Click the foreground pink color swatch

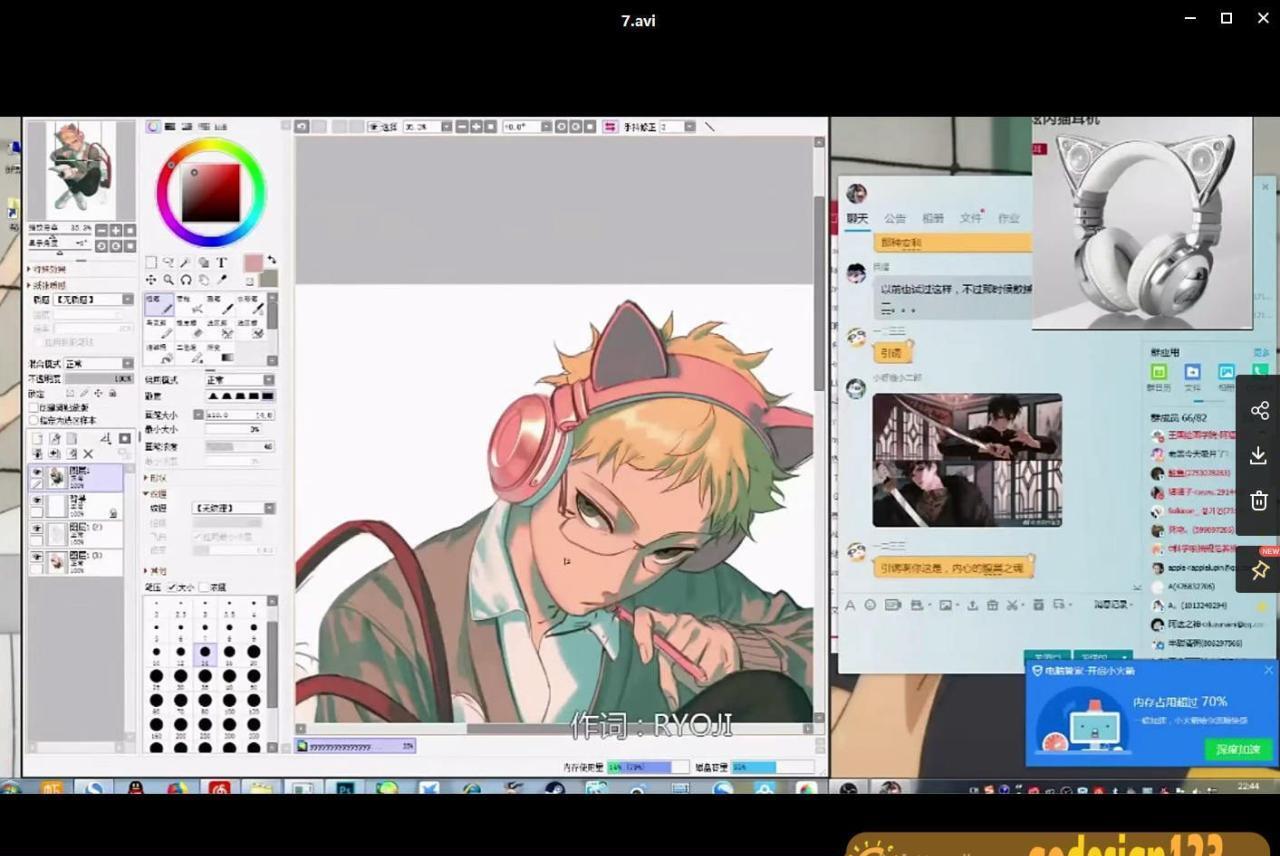click(254, 262)
